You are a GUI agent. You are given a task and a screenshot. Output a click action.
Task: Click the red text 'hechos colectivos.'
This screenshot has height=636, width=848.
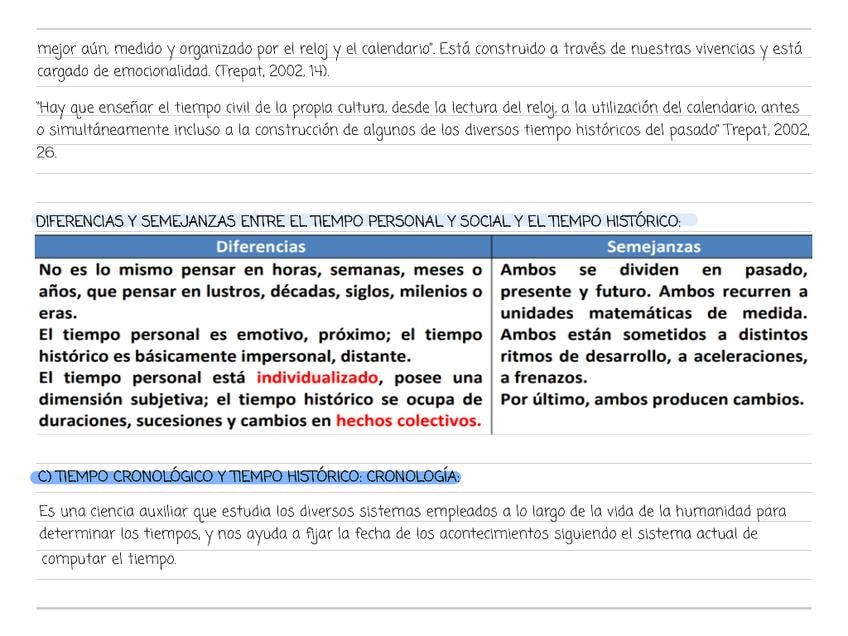click(408, 421)
